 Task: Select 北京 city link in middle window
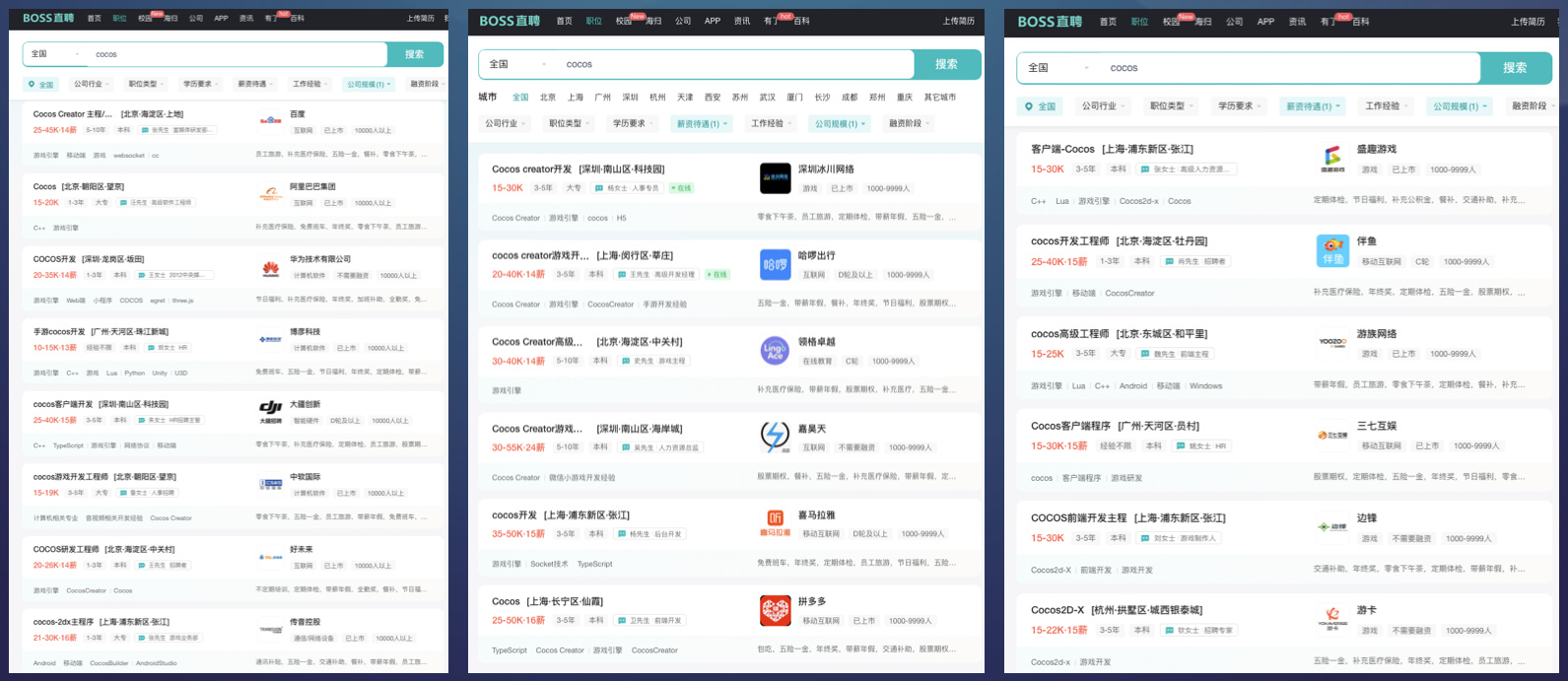(x=548, y=98)
